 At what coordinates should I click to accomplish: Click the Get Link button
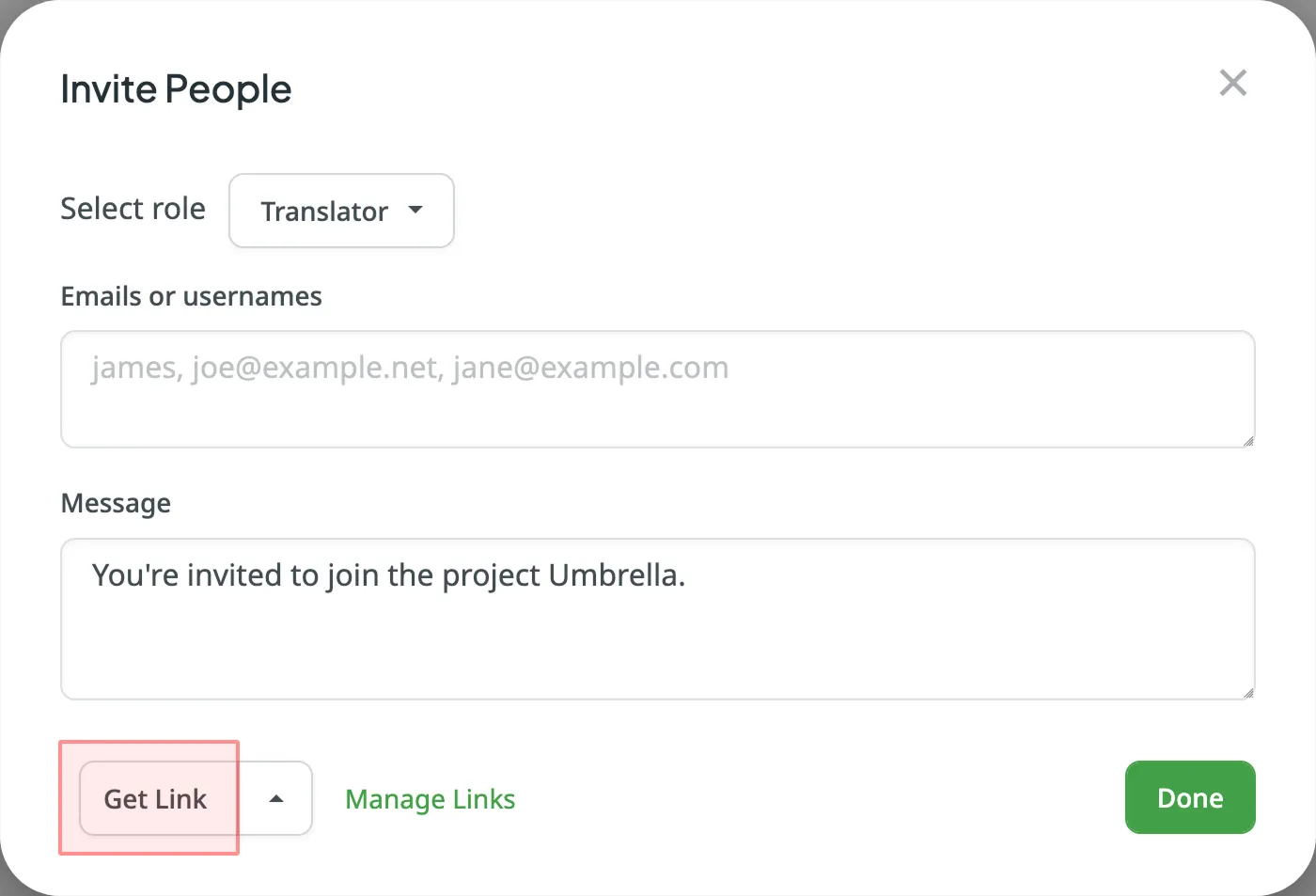(156, 798)
